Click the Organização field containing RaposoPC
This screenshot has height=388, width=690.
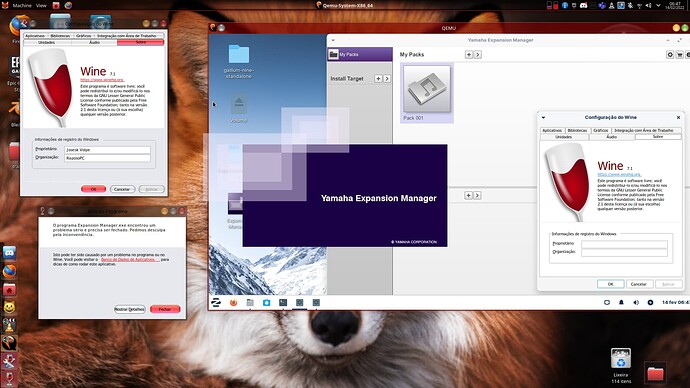pyautogui.click(x=107, y=158)
